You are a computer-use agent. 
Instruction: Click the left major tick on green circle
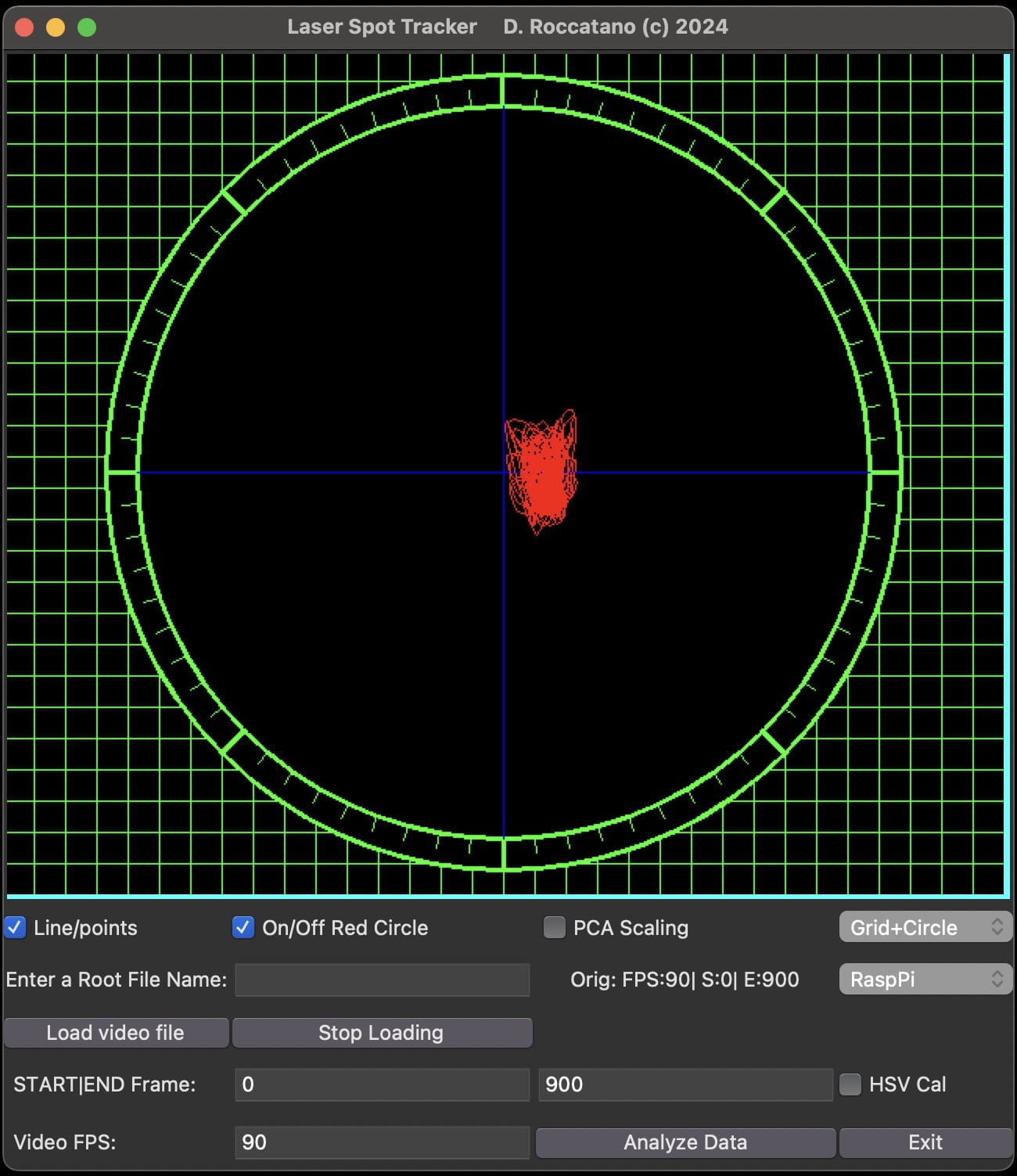click(x=122, y=473)
